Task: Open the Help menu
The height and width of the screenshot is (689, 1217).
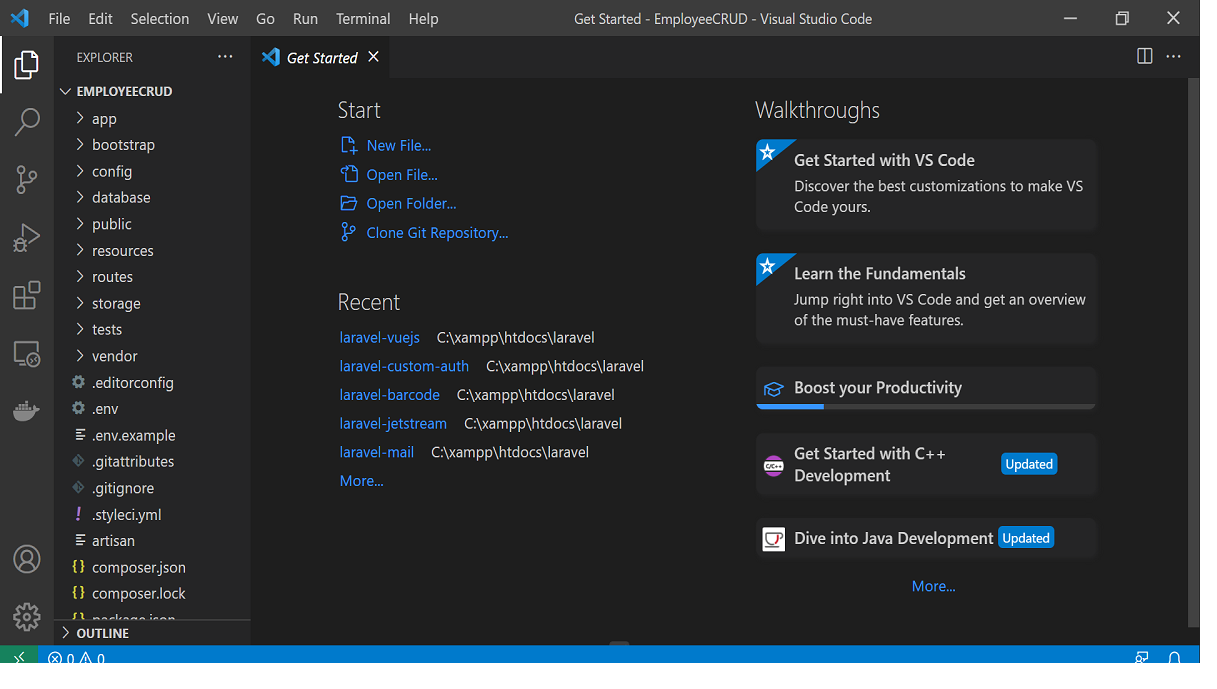Action: (x=423, y=18)
